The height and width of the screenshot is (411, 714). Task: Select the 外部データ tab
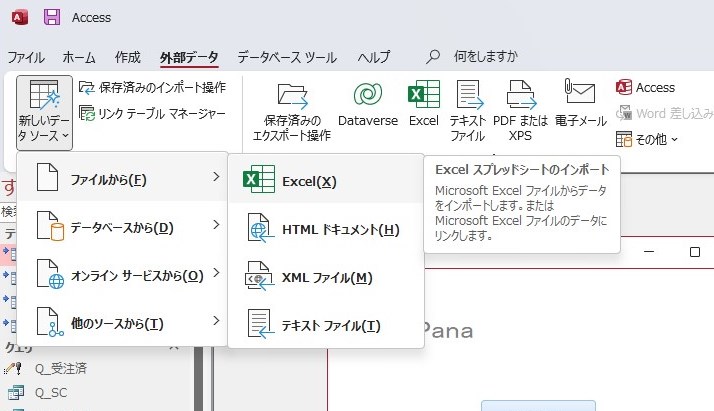click(x=189, y=57)
